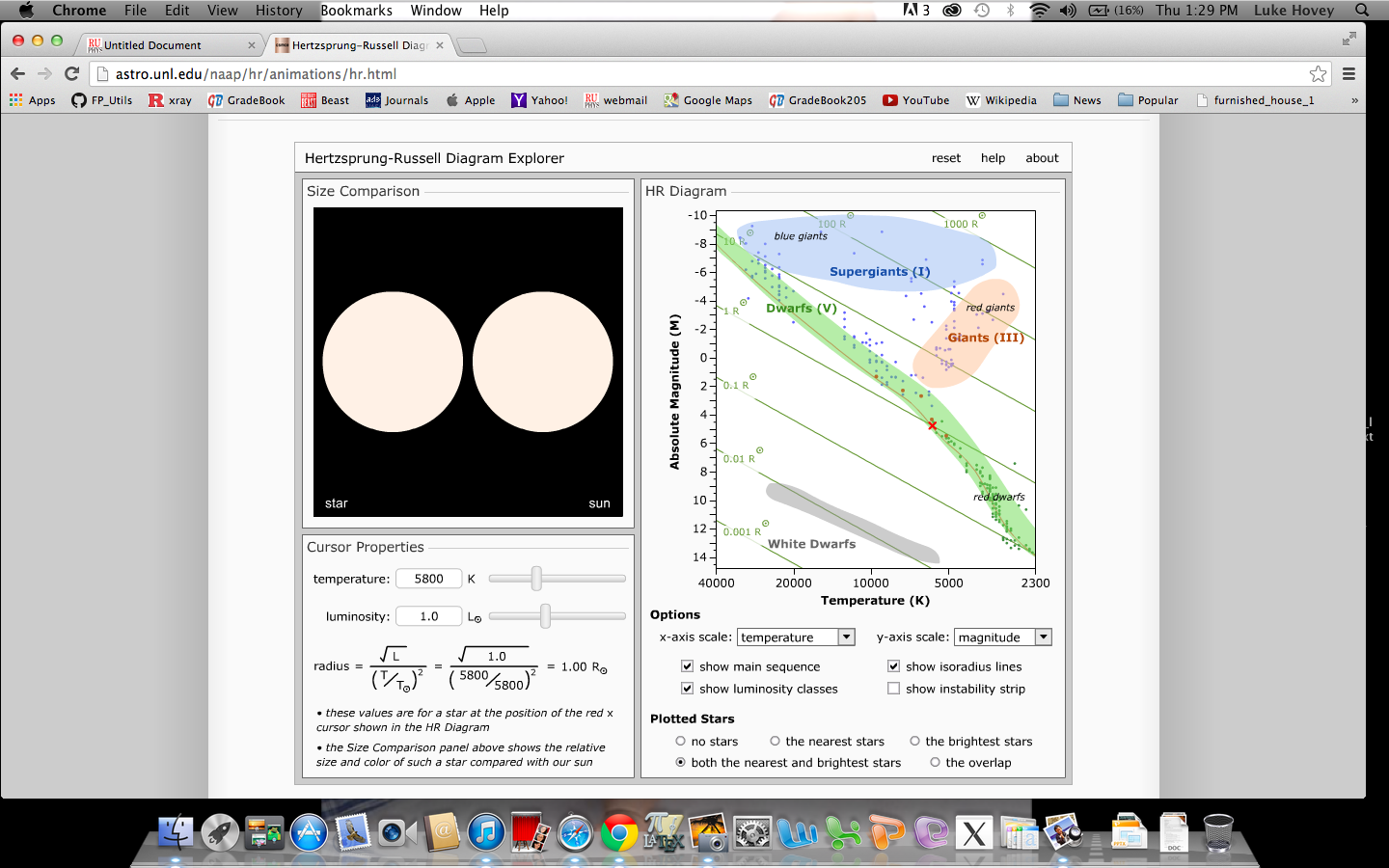The image size is (1389, 868).
Task: Open the FP_Utils GitHub bookmark
Action: click(x=101, y=100)
